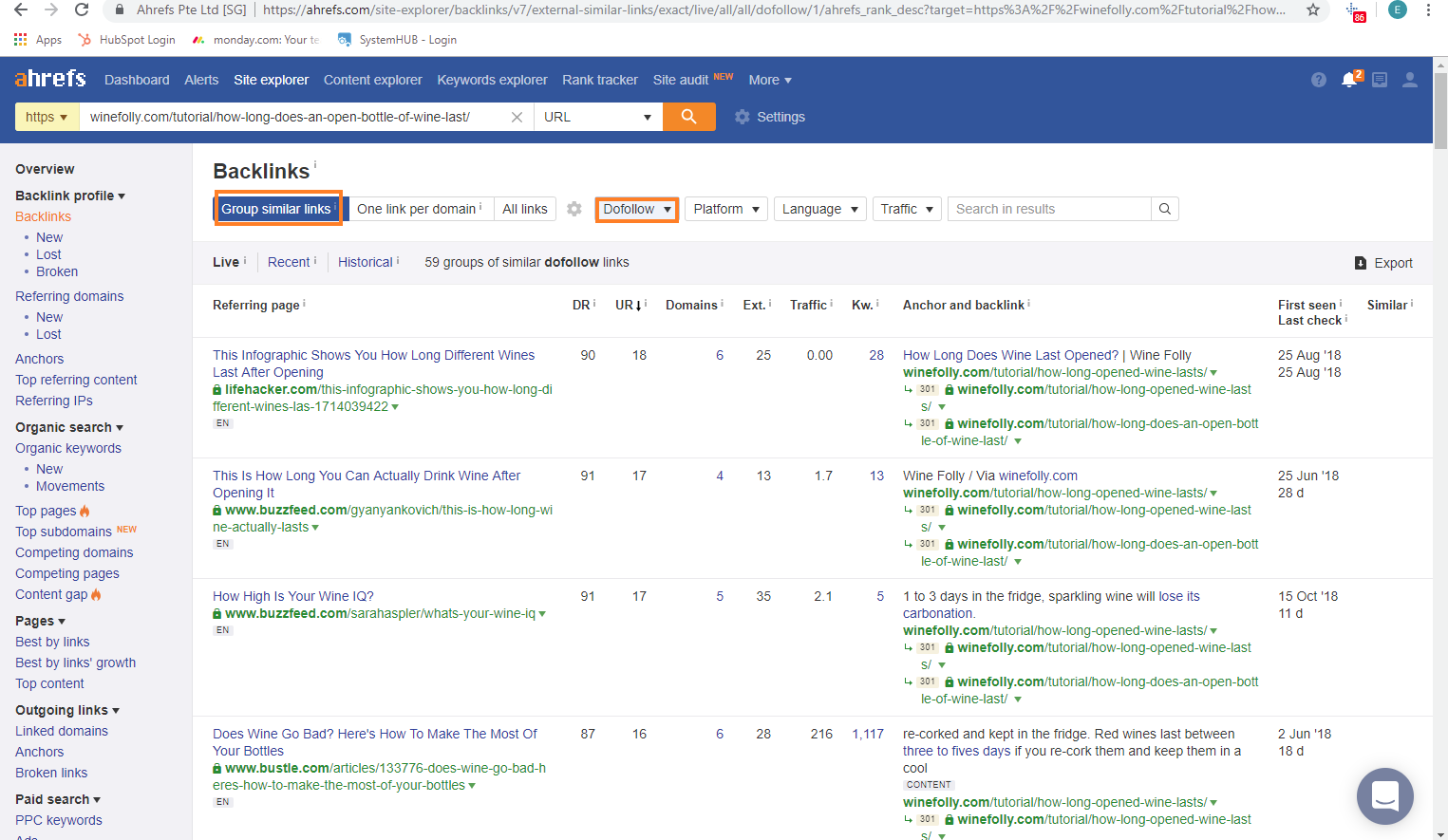Open the Dofollow filter dropdown
Screen dimensions: 1448x840
pyautogui.click(x=637, y=209)
